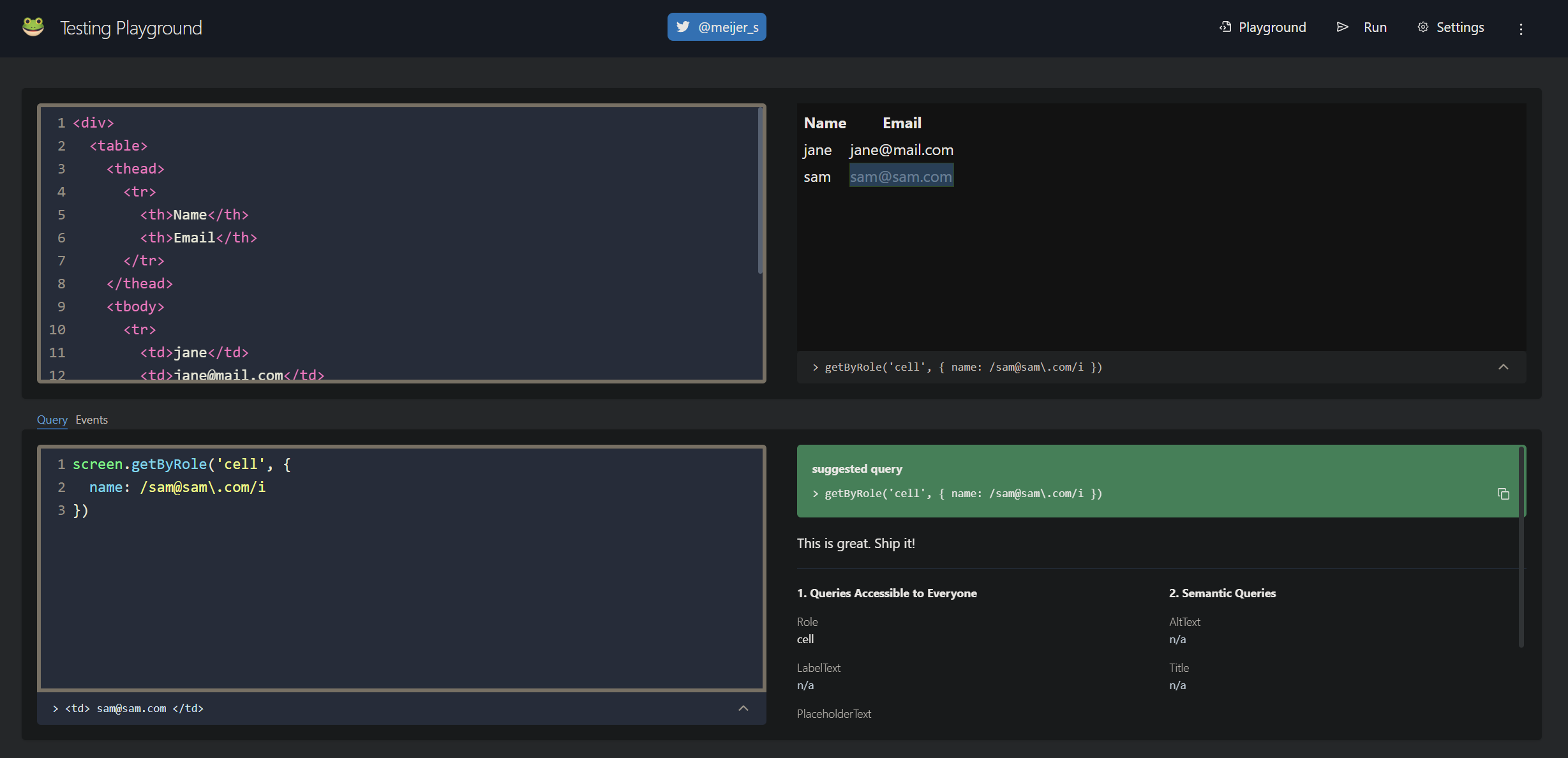This screenshot has width=1568, height=758.
Task: Collapse the td result chevron below editor
Action: tap(743, 708)
